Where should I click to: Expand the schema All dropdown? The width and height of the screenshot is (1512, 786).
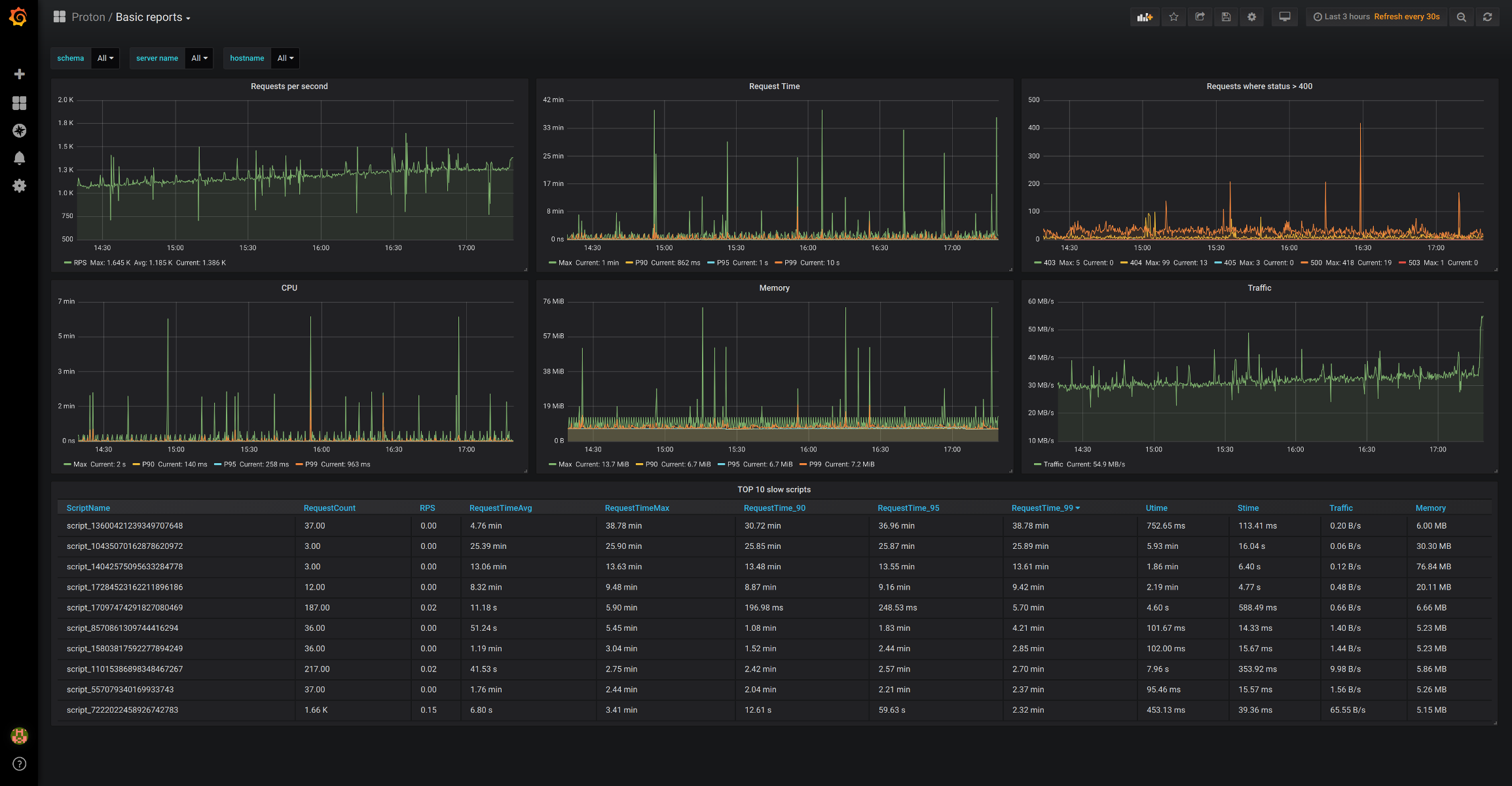105,58
